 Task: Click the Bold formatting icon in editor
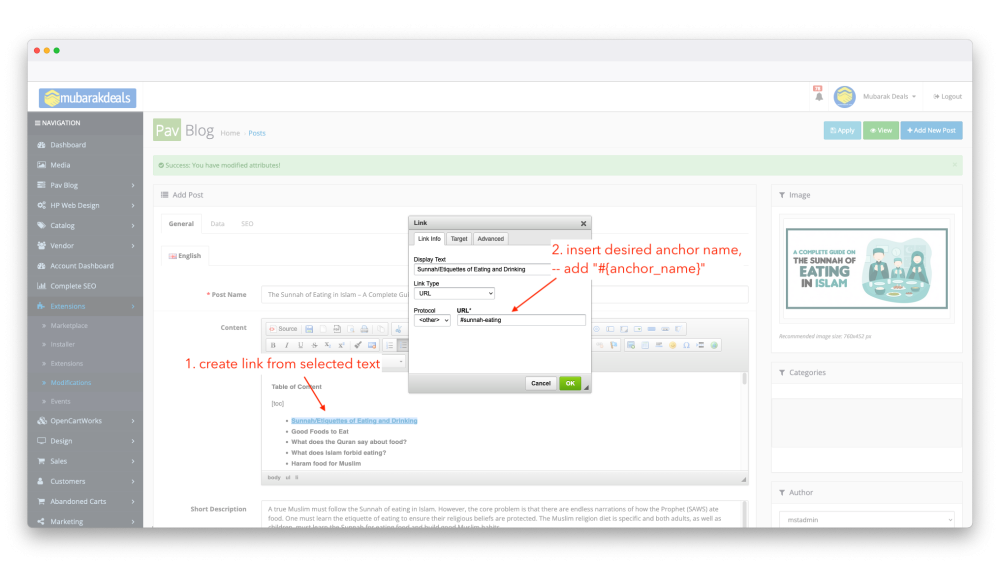click(273, 345)
